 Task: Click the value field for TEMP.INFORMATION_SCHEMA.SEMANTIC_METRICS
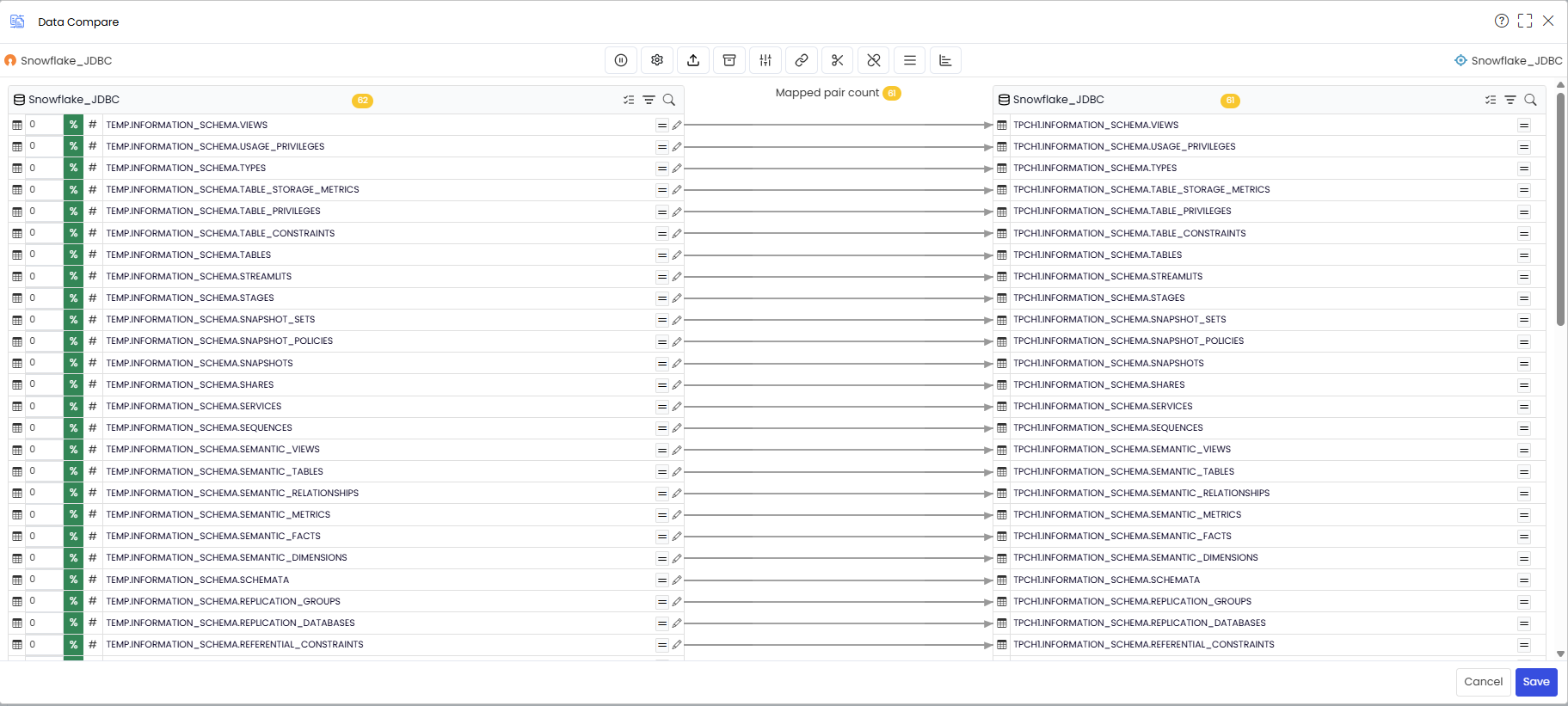44,514
